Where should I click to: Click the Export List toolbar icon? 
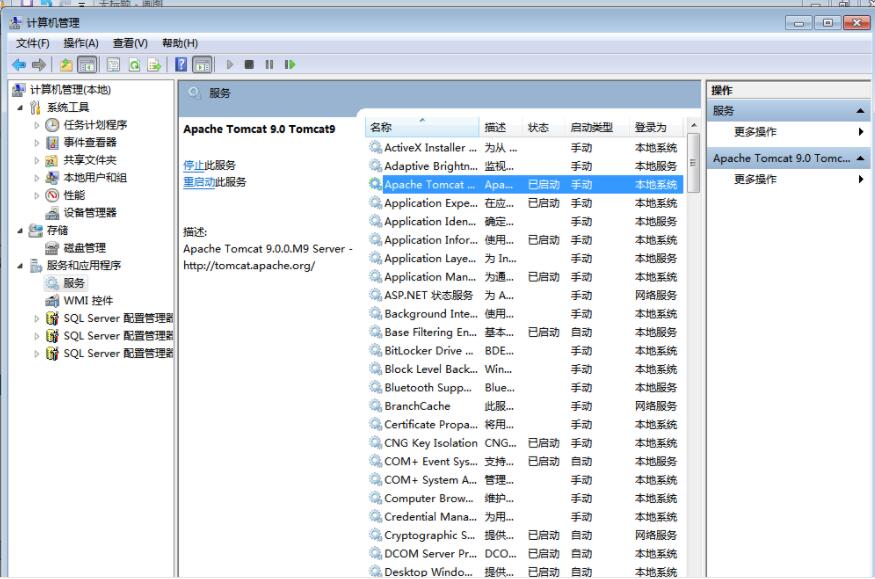(x=154, y=65)
